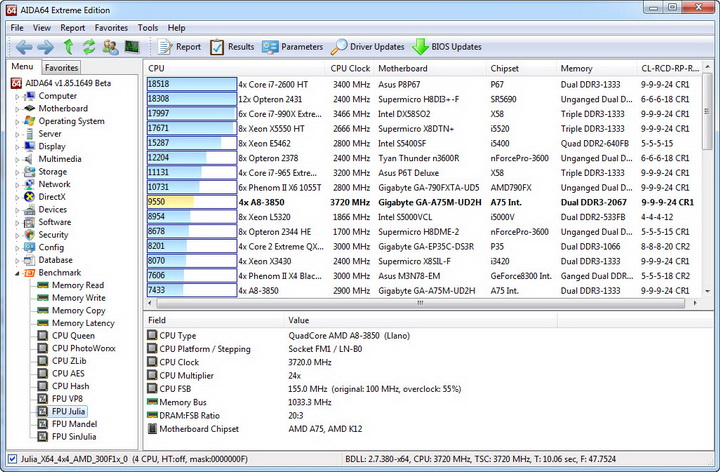Sort results by Chipset column header
Screen dimensions: 720x472
521,68
